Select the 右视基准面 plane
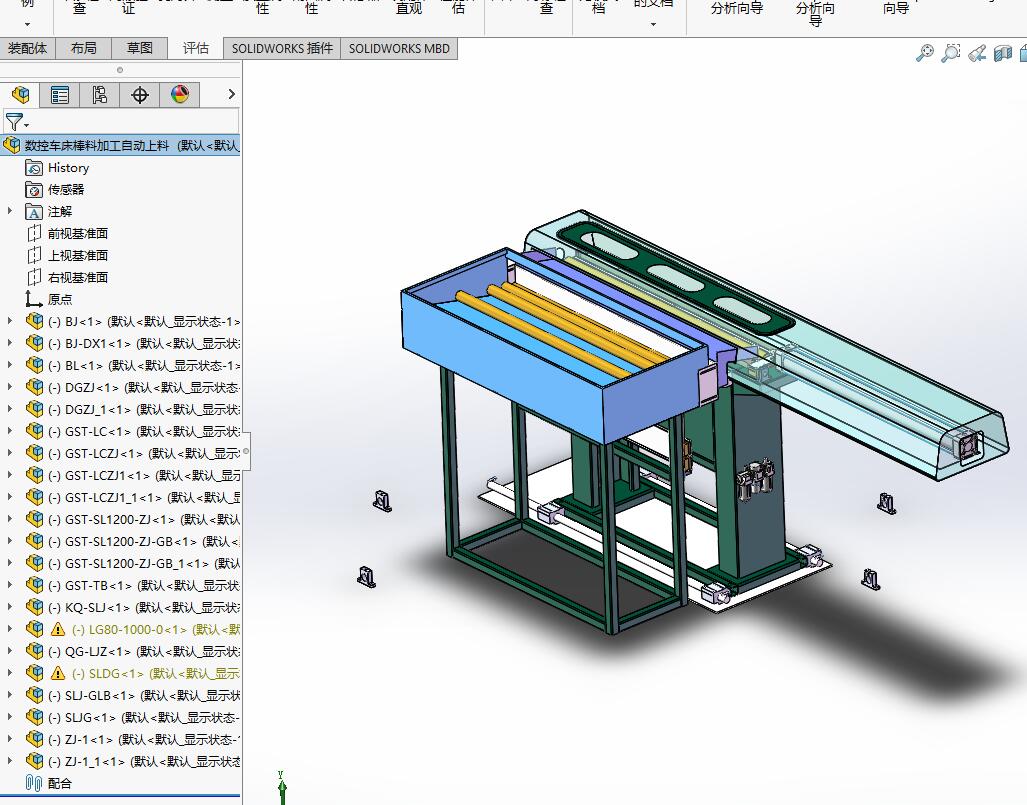Image resolution: width=1027 pixels, height=805 pixels. tap(67, 278)
